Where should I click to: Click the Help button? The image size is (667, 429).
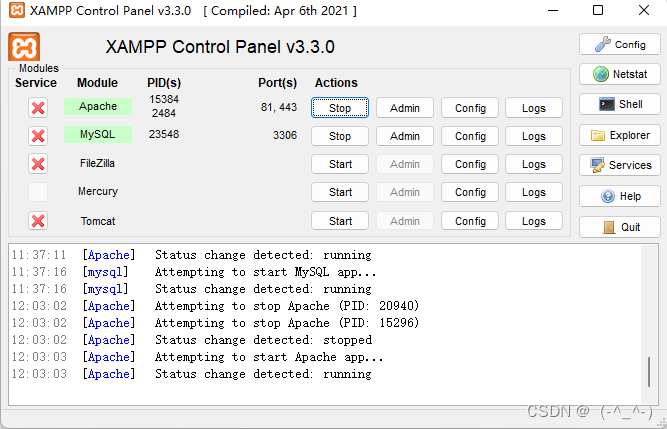[x=620, y=196]
